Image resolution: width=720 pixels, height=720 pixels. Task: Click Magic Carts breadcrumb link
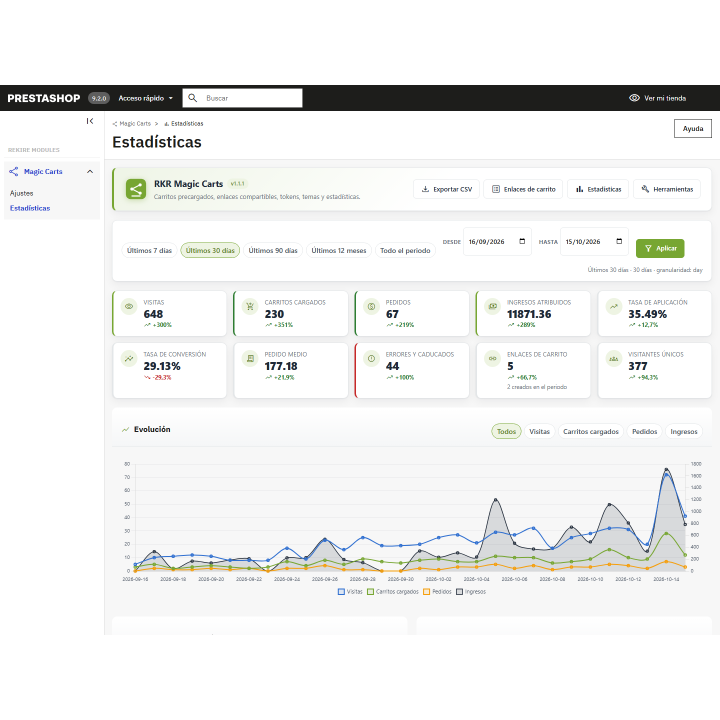coord(132,124)
